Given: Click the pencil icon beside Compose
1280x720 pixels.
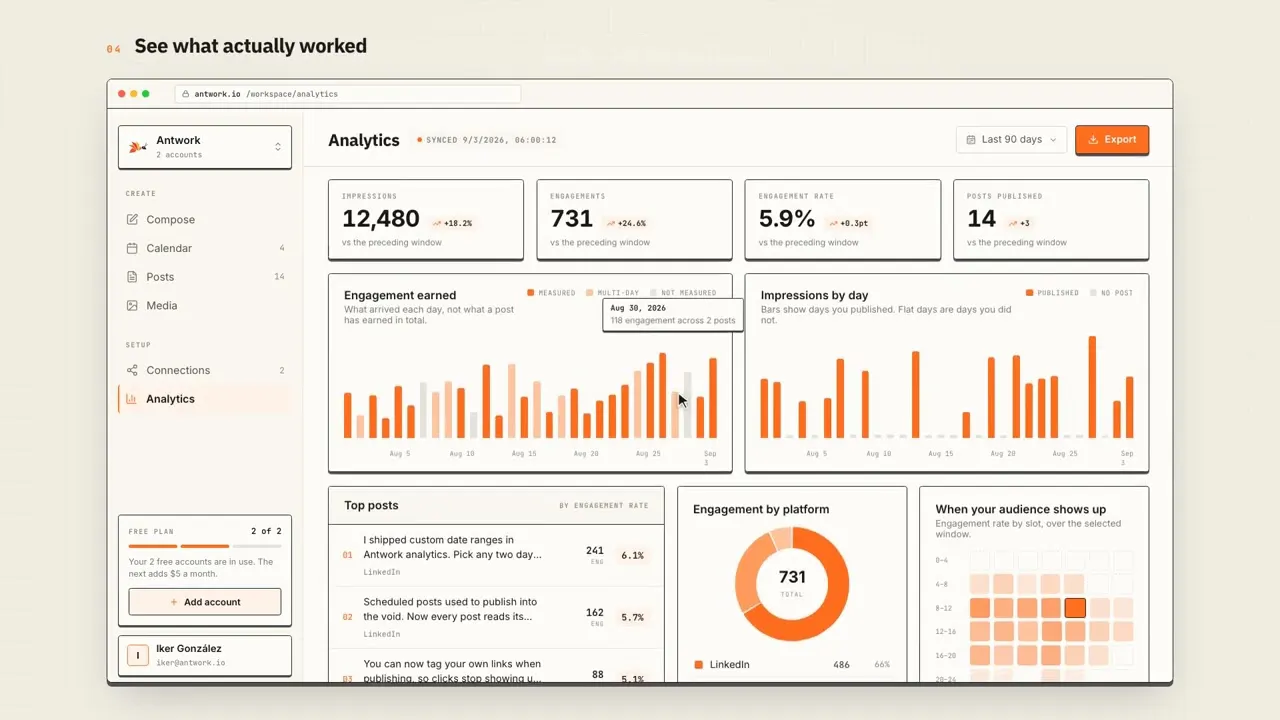Looking at the screenshot, I should click(x=133, y=220).
